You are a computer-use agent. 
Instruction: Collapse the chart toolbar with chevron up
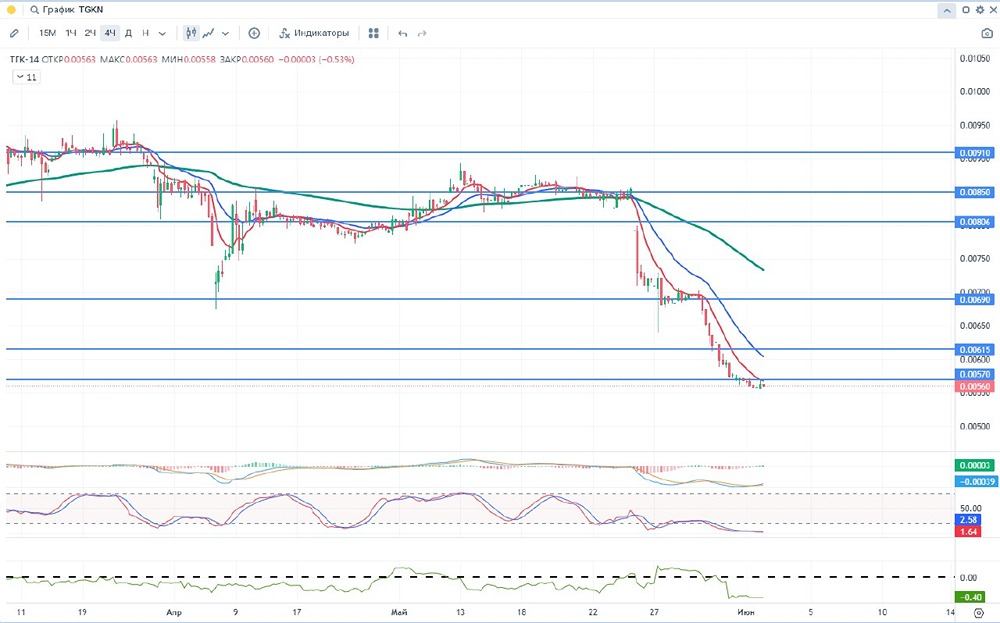tap(946, 10)
